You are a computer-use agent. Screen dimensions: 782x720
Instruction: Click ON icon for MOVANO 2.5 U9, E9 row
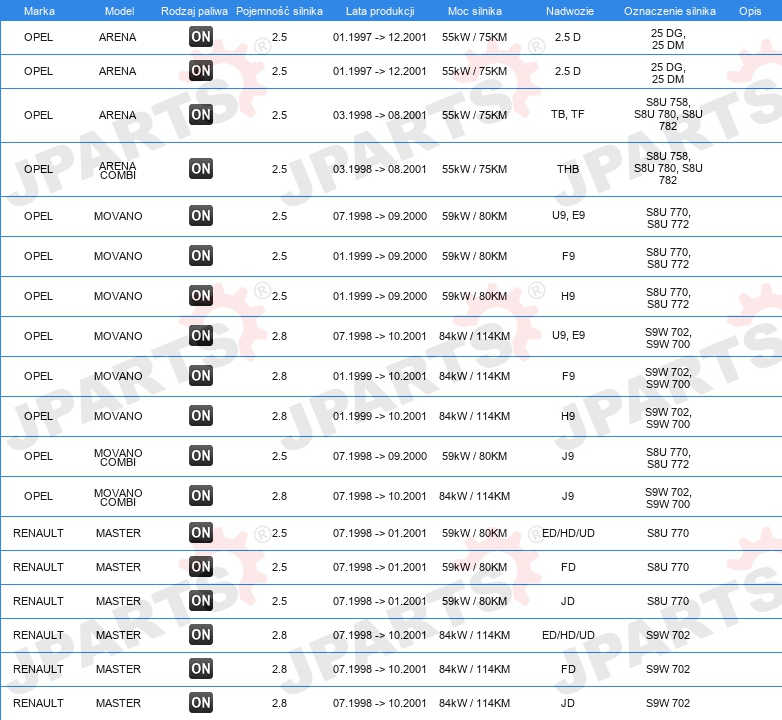[201, 215]
